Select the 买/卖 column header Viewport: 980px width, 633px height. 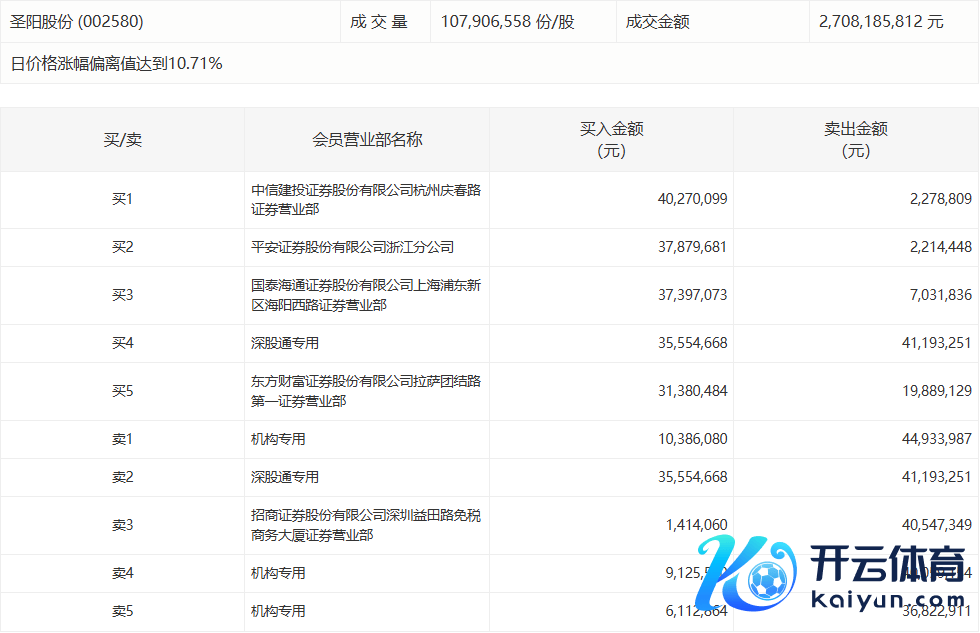(122, 140)
